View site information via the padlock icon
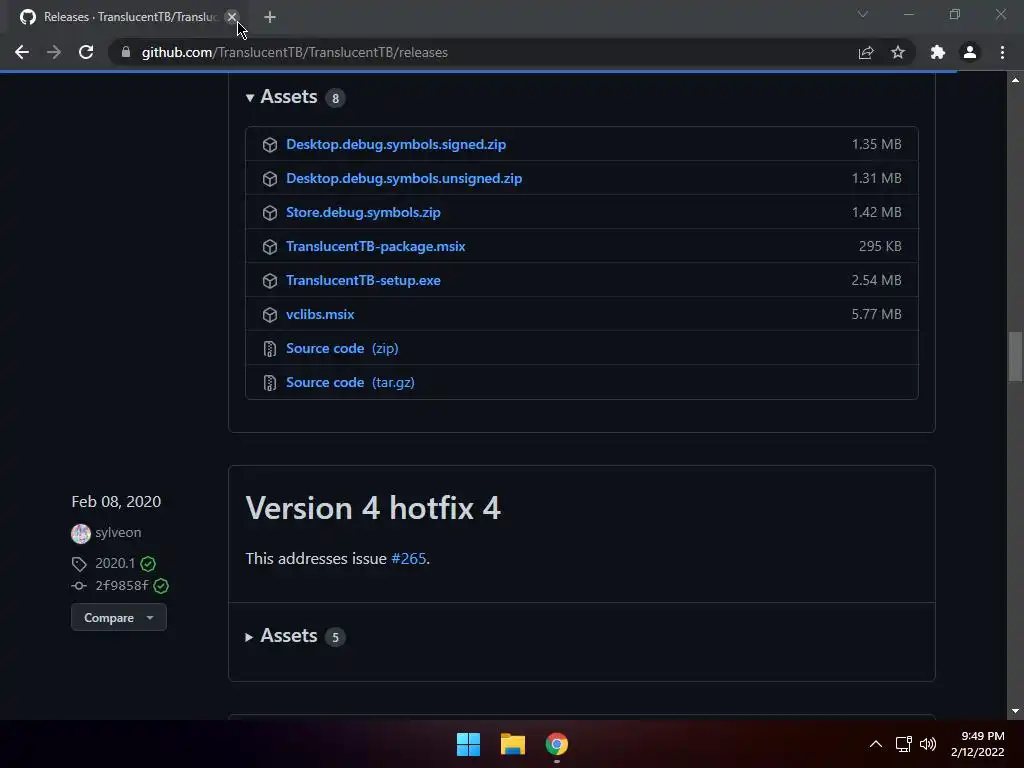Image resolution: width=1024 pixels, height=768 pixels. (x=126, y=52)
